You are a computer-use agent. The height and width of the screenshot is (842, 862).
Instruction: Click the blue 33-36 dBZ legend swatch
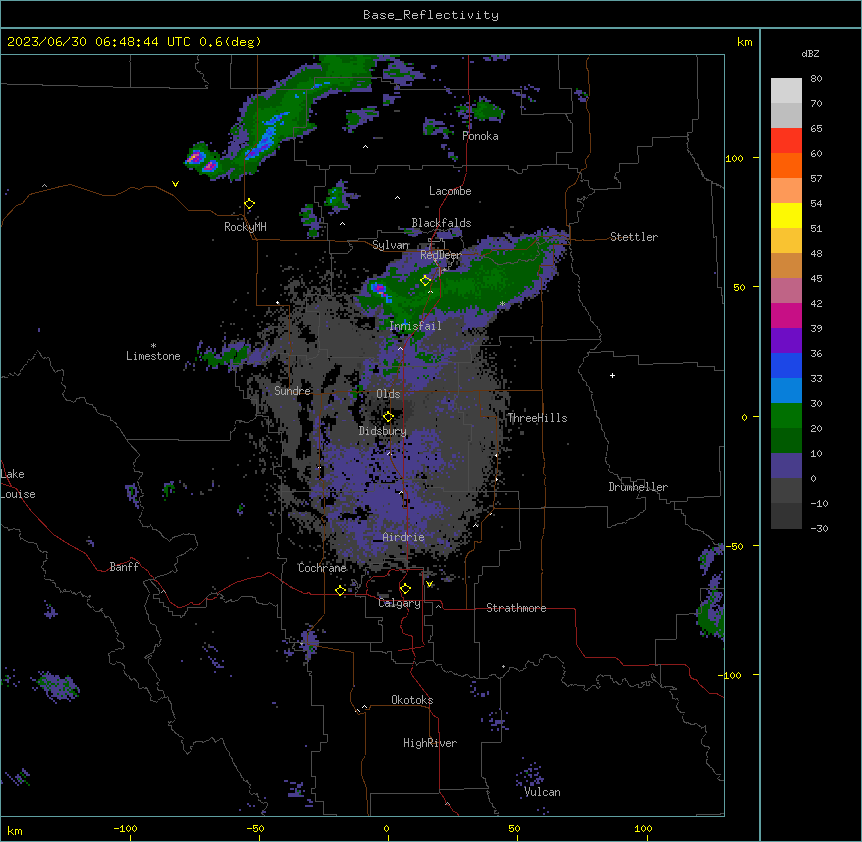tap(786, 365)
